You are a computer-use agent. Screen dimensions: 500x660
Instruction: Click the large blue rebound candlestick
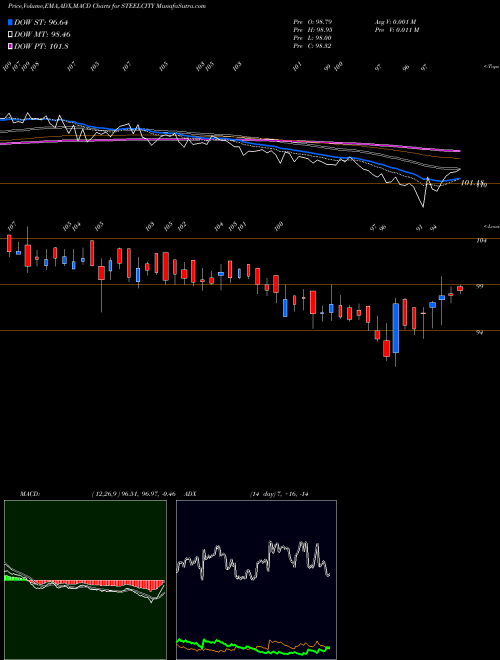[396, 328]
